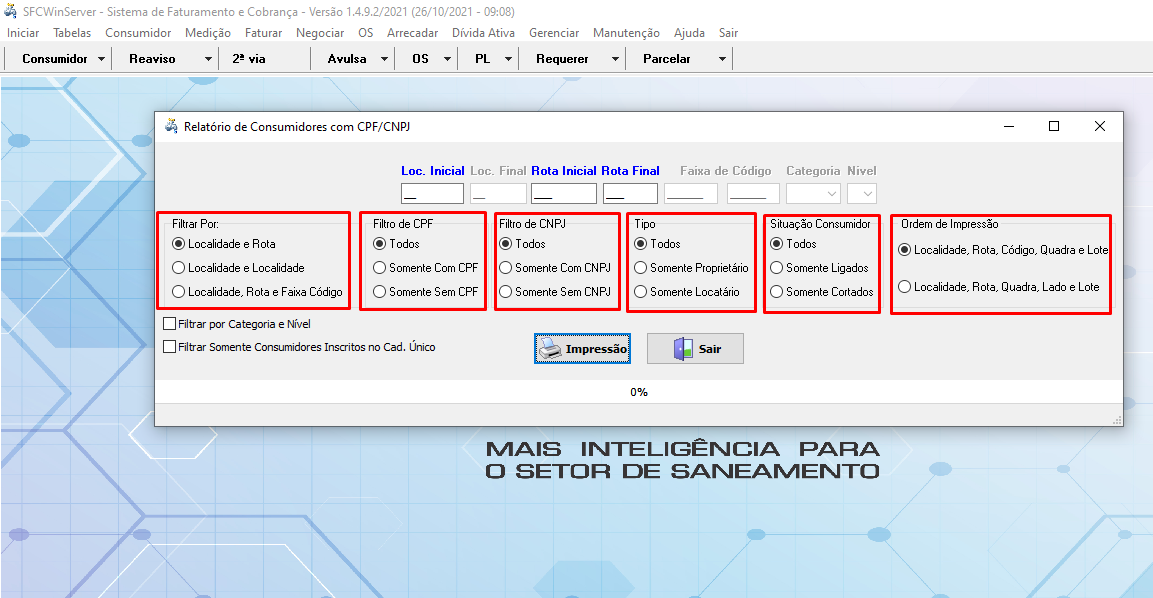This screenshot has height=598, width=1153.
Task: Select the 'Somente Com CPF' radio option
Action: click(380, 268)
